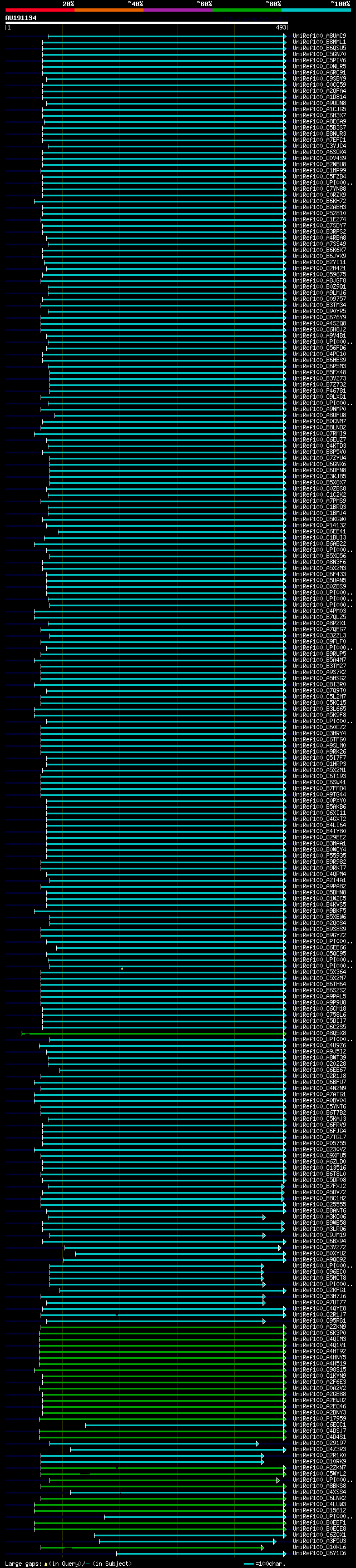Select the UniRef100_Q29197 label
Viewport: 356px width, 1568px height.
pos(319,1443)
